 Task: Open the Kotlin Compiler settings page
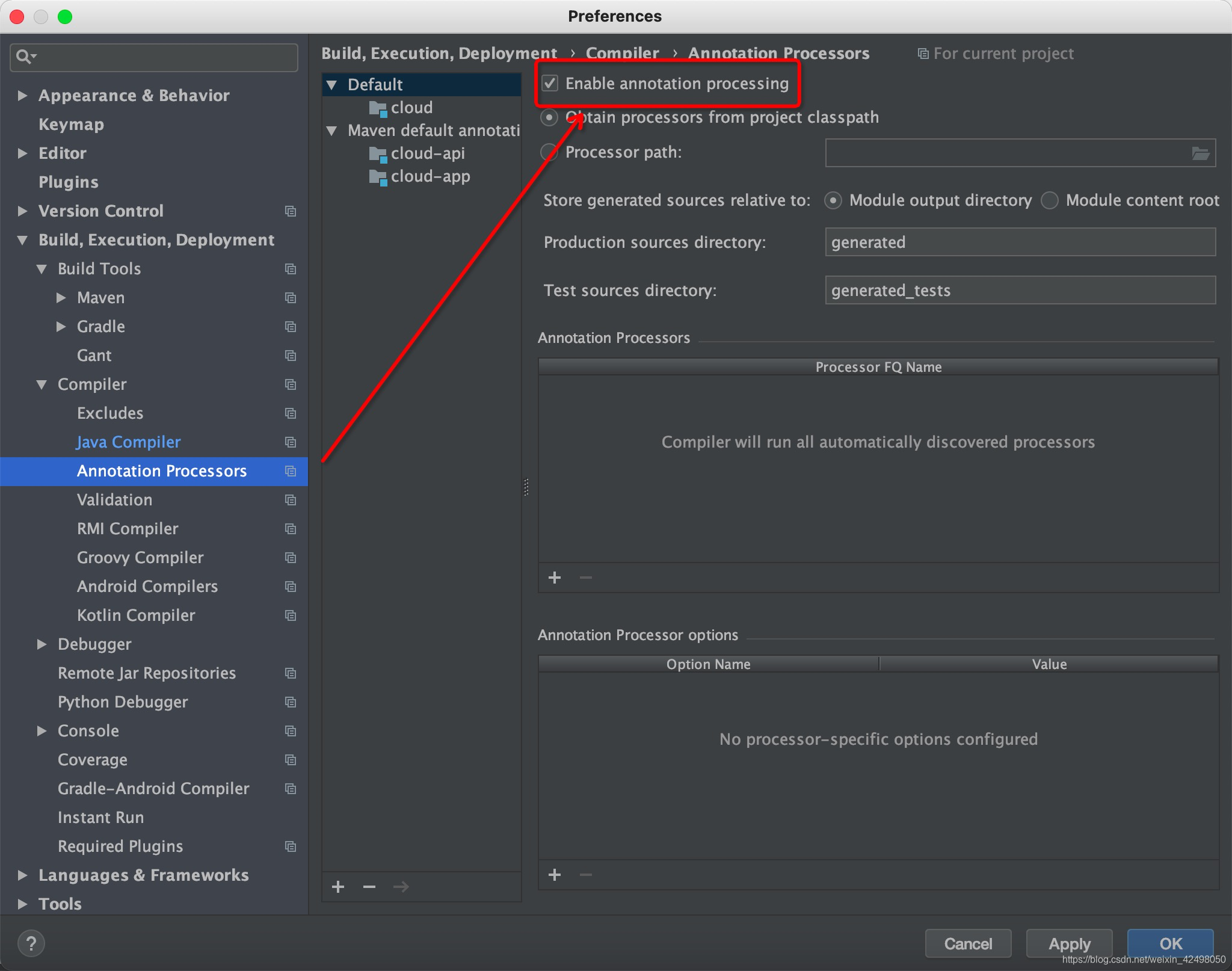[x=136, y=615]
